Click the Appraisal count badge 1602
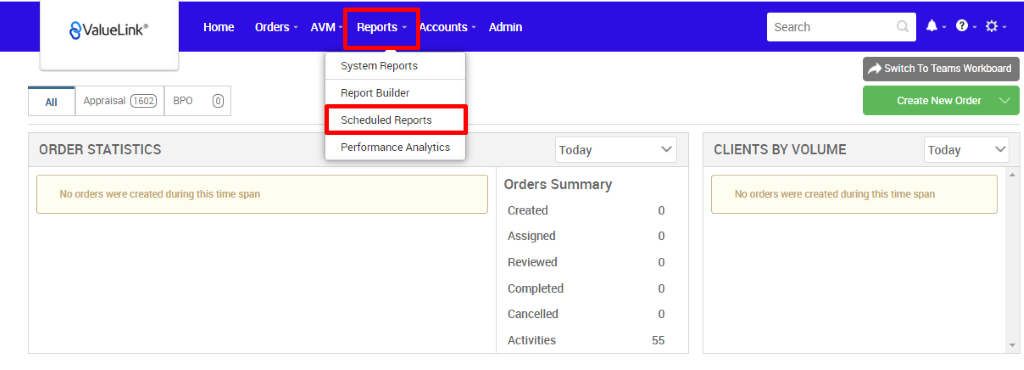The width and height of the screenshot is (1024, 370). point(143,101)
